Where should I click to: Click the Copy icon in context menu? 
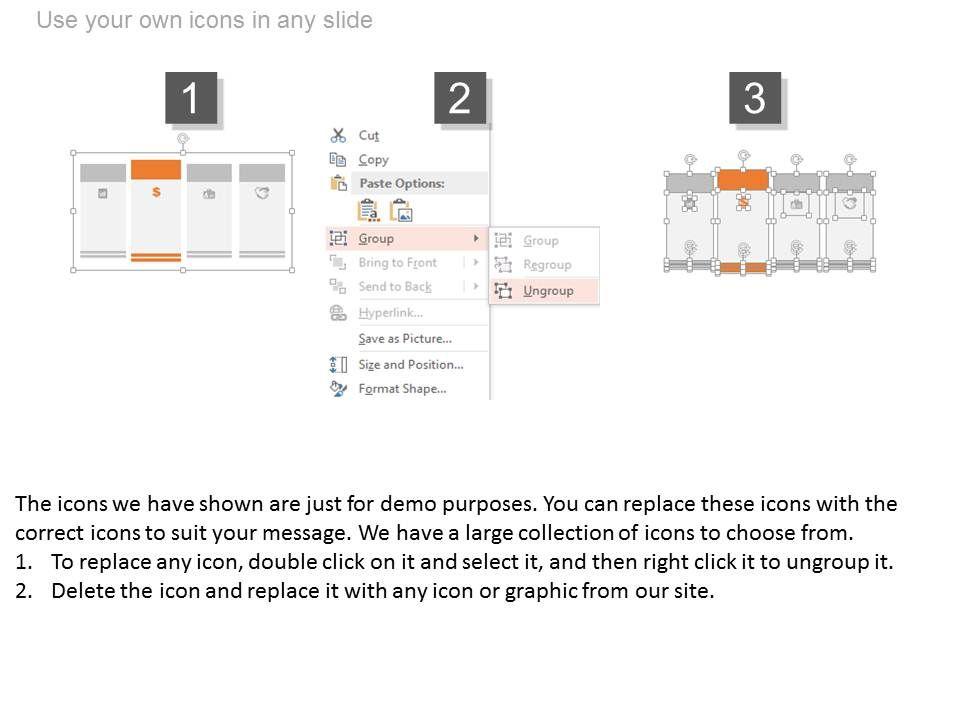point(338,159)
